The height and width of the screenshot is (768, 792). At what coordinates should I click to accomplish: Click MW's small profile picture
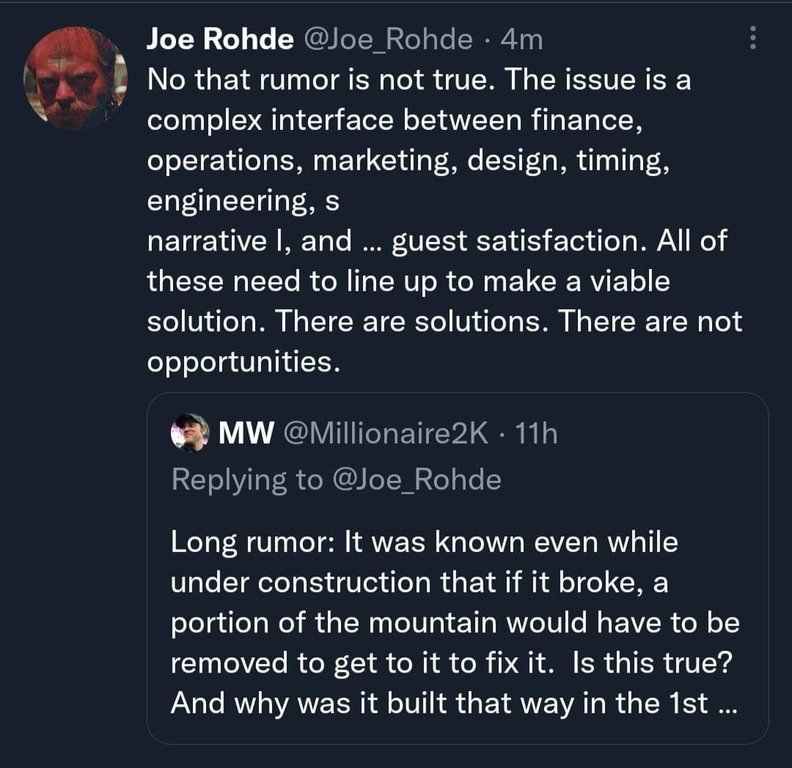(x=189, y=432)
